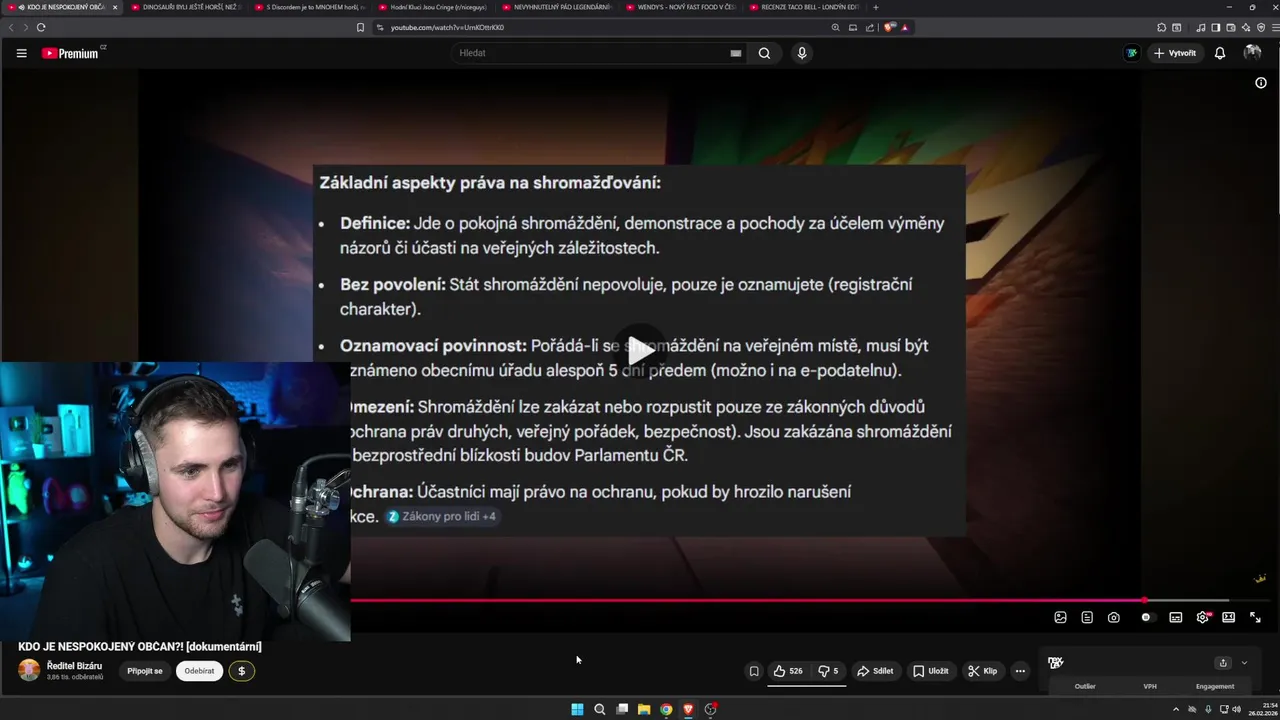Save video with Uložit button
The width and height of the screenshot is (1280, 720).
[930, 671]
